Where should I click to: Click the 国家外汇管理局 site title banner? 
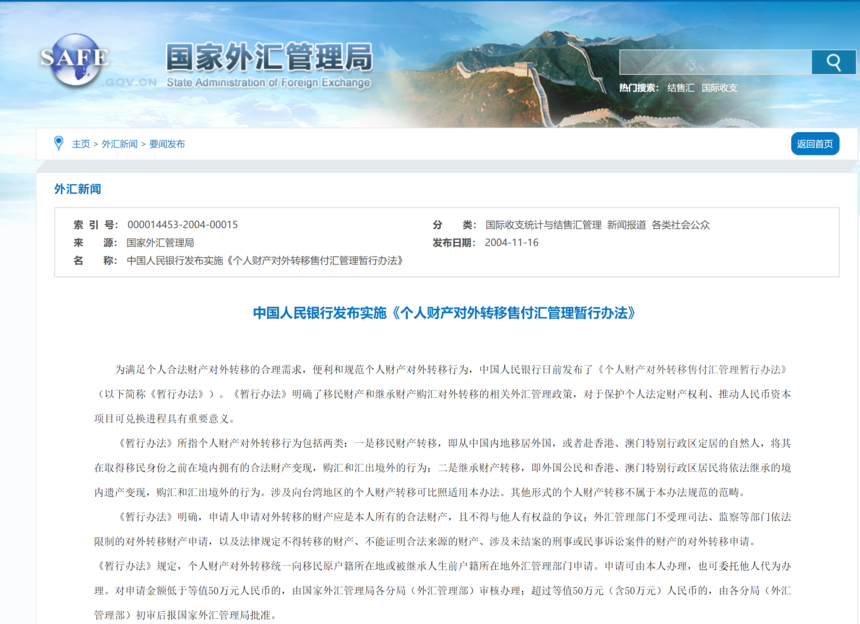269,58
